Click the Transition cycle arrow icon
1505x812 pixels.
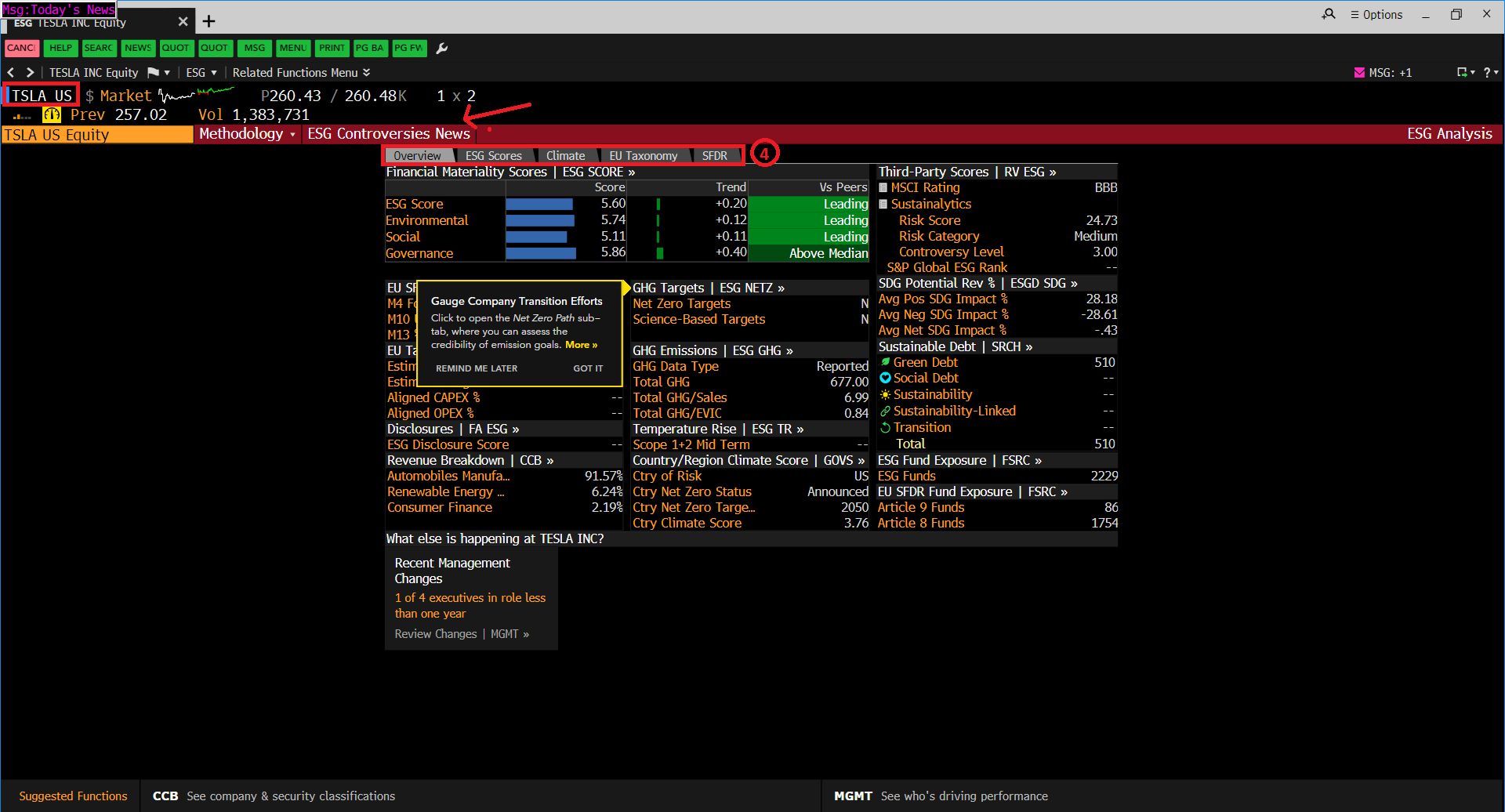point(886,427)
